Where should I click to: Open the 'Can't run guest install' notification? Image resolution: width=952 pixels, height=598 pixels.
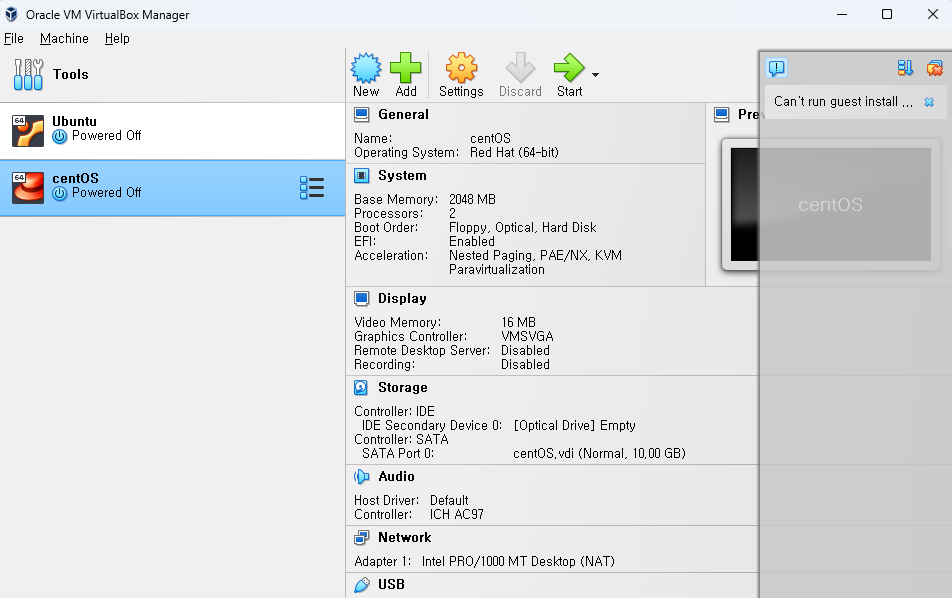point(843,101)
